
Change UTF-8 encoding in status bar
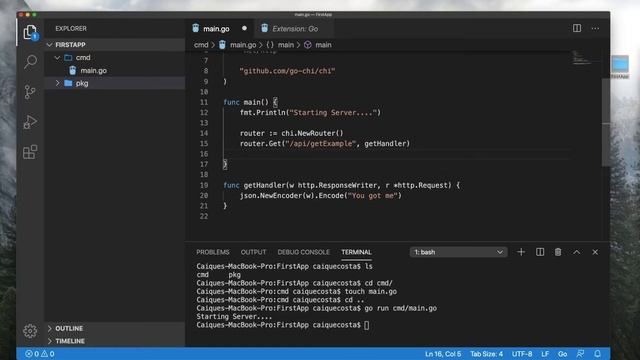(522, 354)
